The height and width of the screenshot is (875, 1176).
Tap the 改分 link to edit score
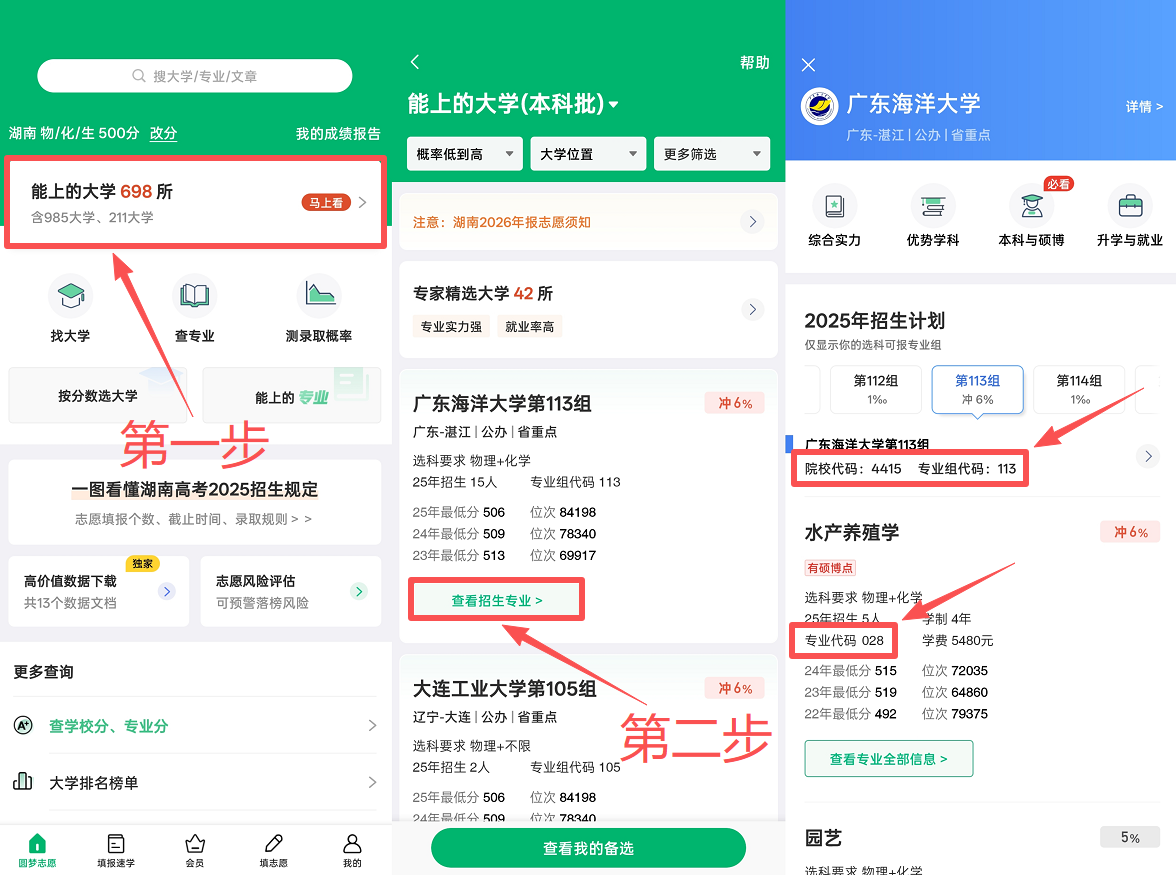(x=163, y=133)
